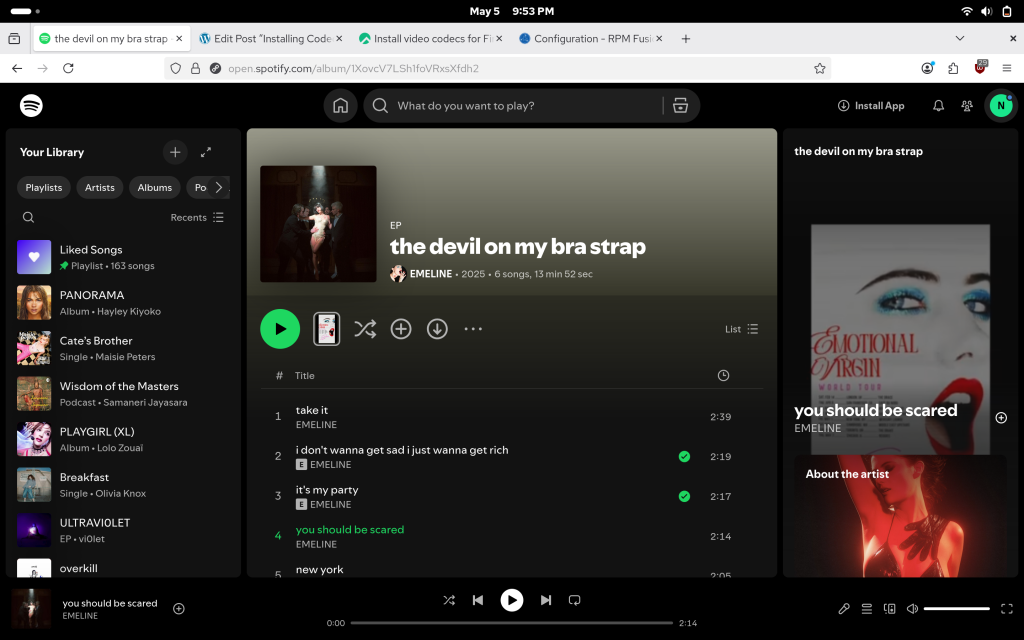This screenshot has width=1024, height=640.
Task: Open Breakfast single by Olivia Knox
Action: tap(123, 485)
